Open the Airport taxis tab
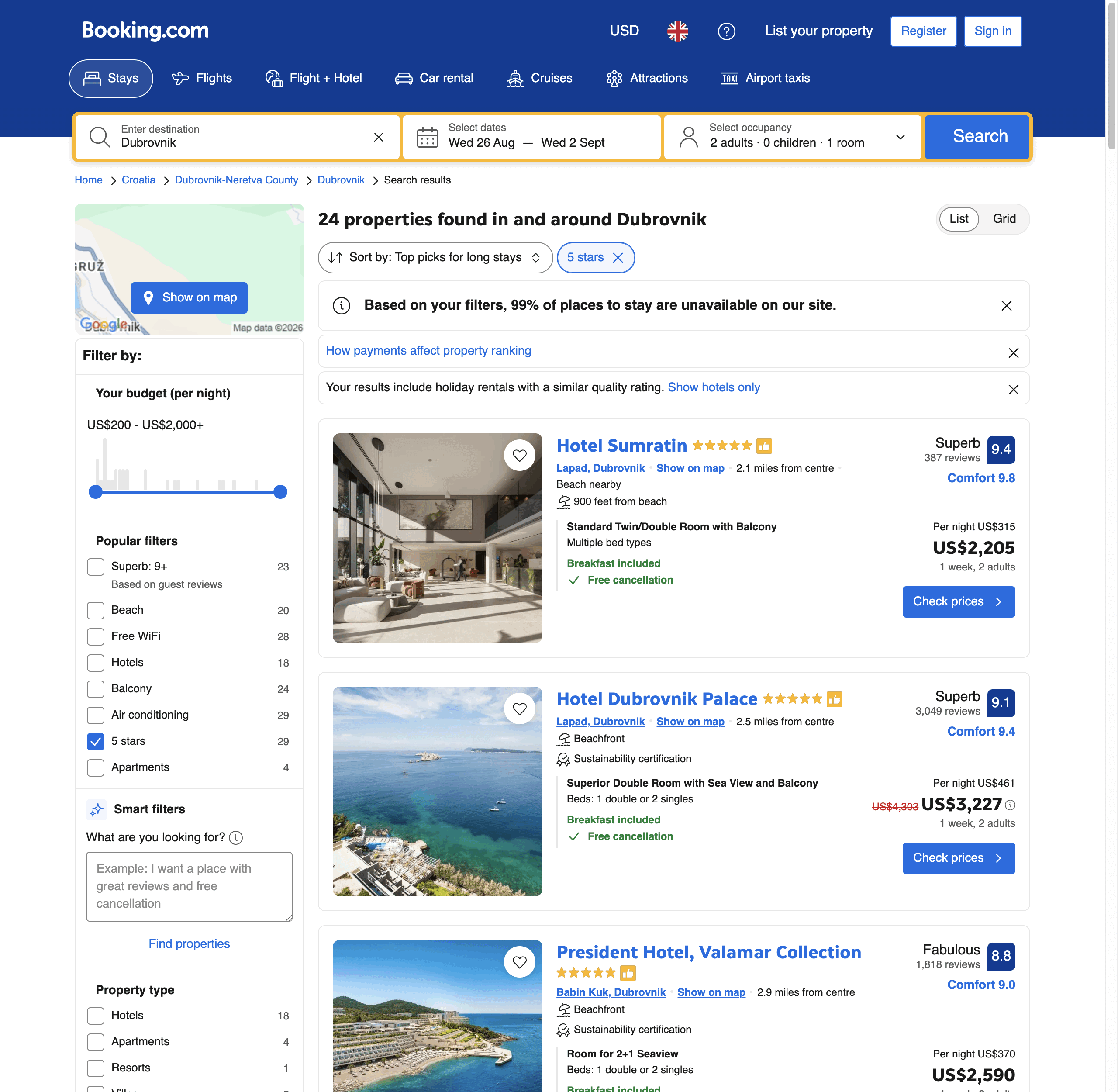 (766, 79)
